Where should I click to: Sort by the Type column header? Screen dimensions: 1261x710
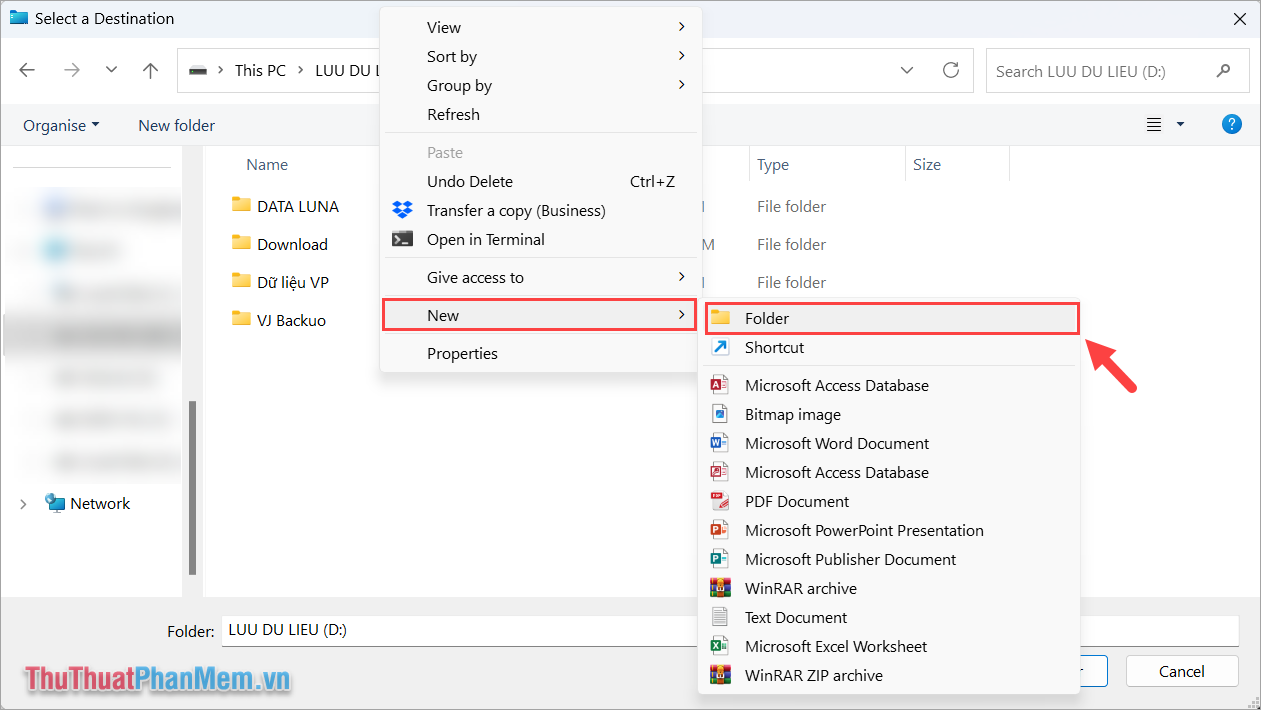[x=773, y=164]
